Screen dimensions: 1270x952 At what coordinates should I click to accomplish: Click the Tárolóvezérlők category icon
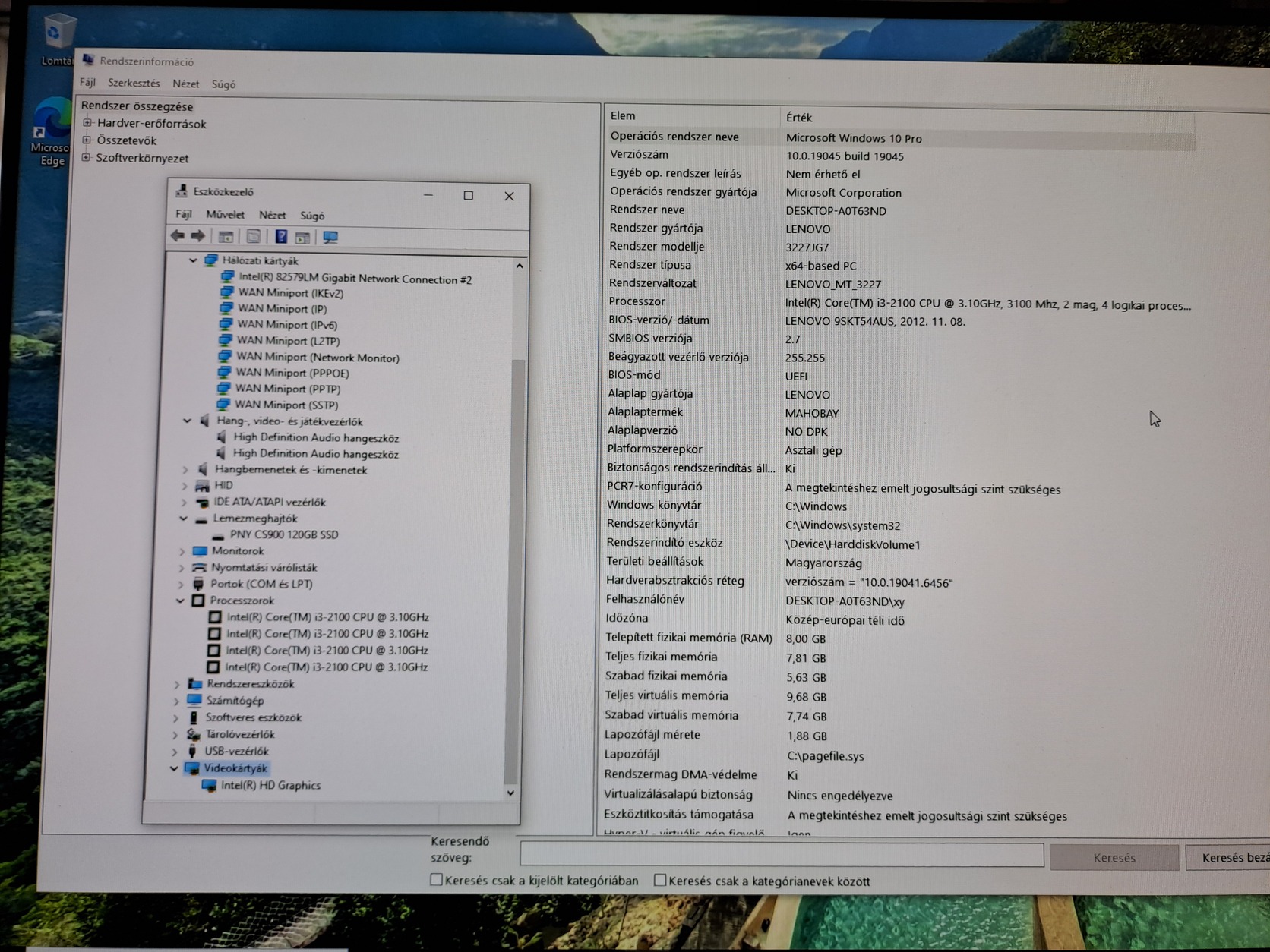coord(194,734)
